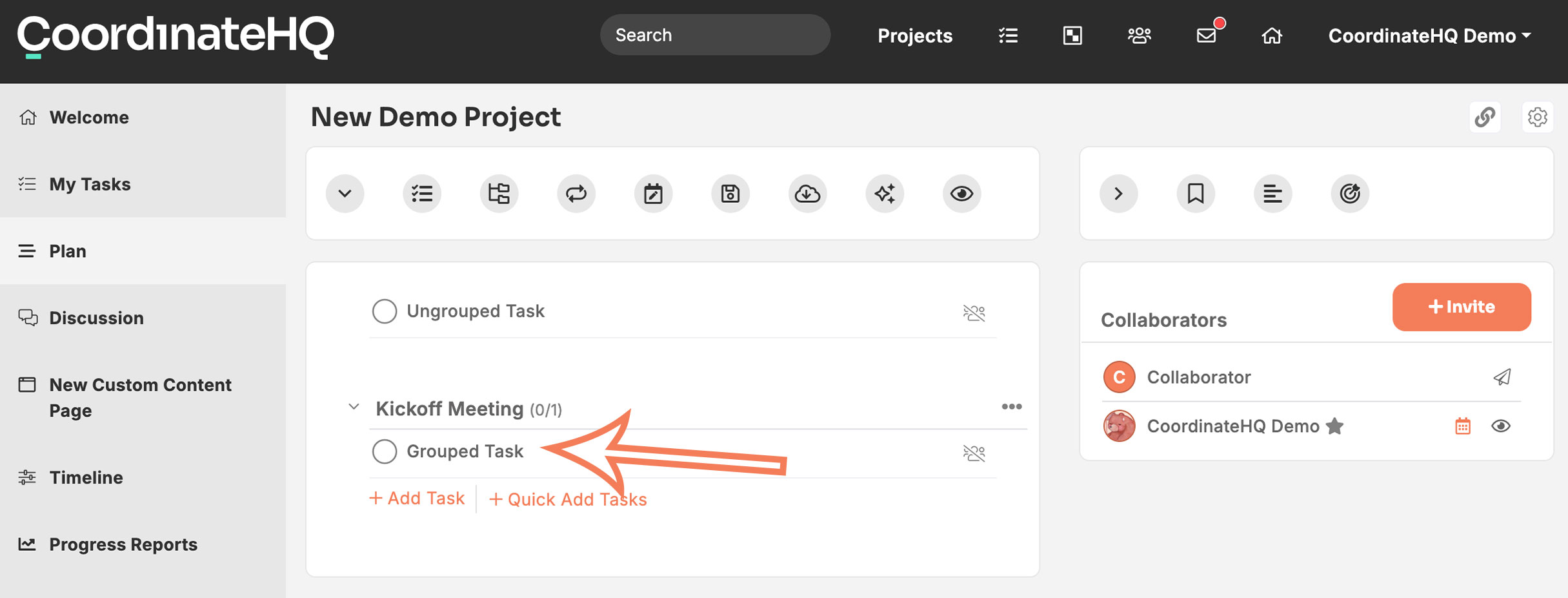
Task: Click the AI sparkles icon
Action: click(x=885, y=193)
